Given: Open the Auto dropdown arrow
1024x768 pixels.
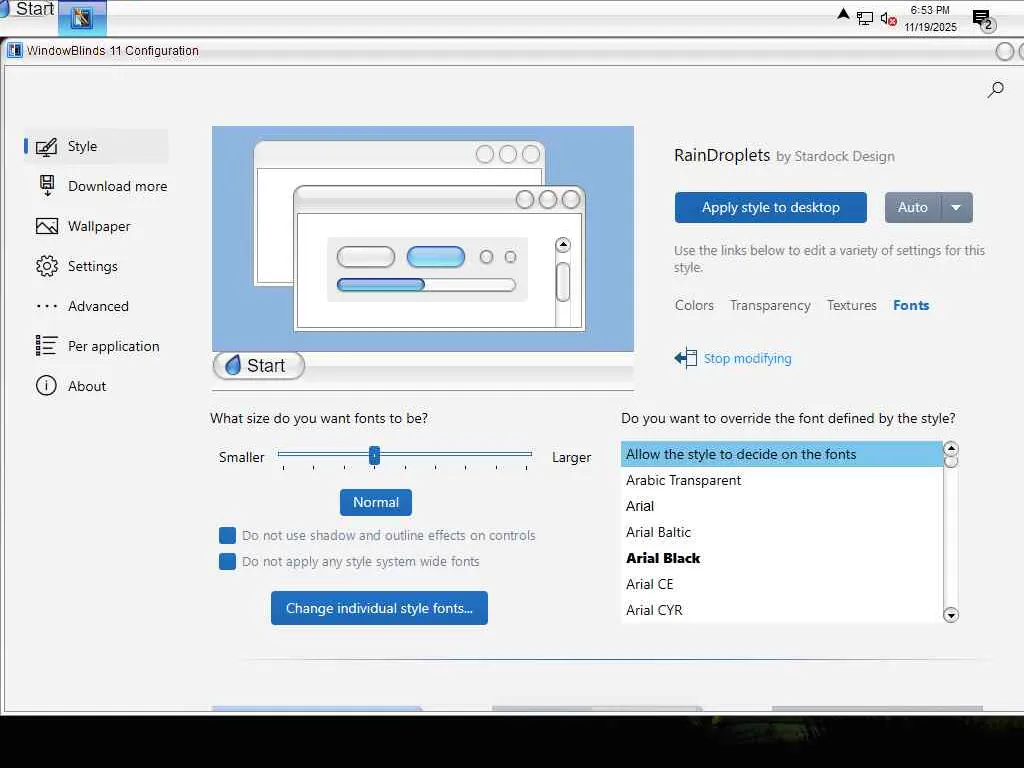Looking at the screenshot, I should [956, 208].
